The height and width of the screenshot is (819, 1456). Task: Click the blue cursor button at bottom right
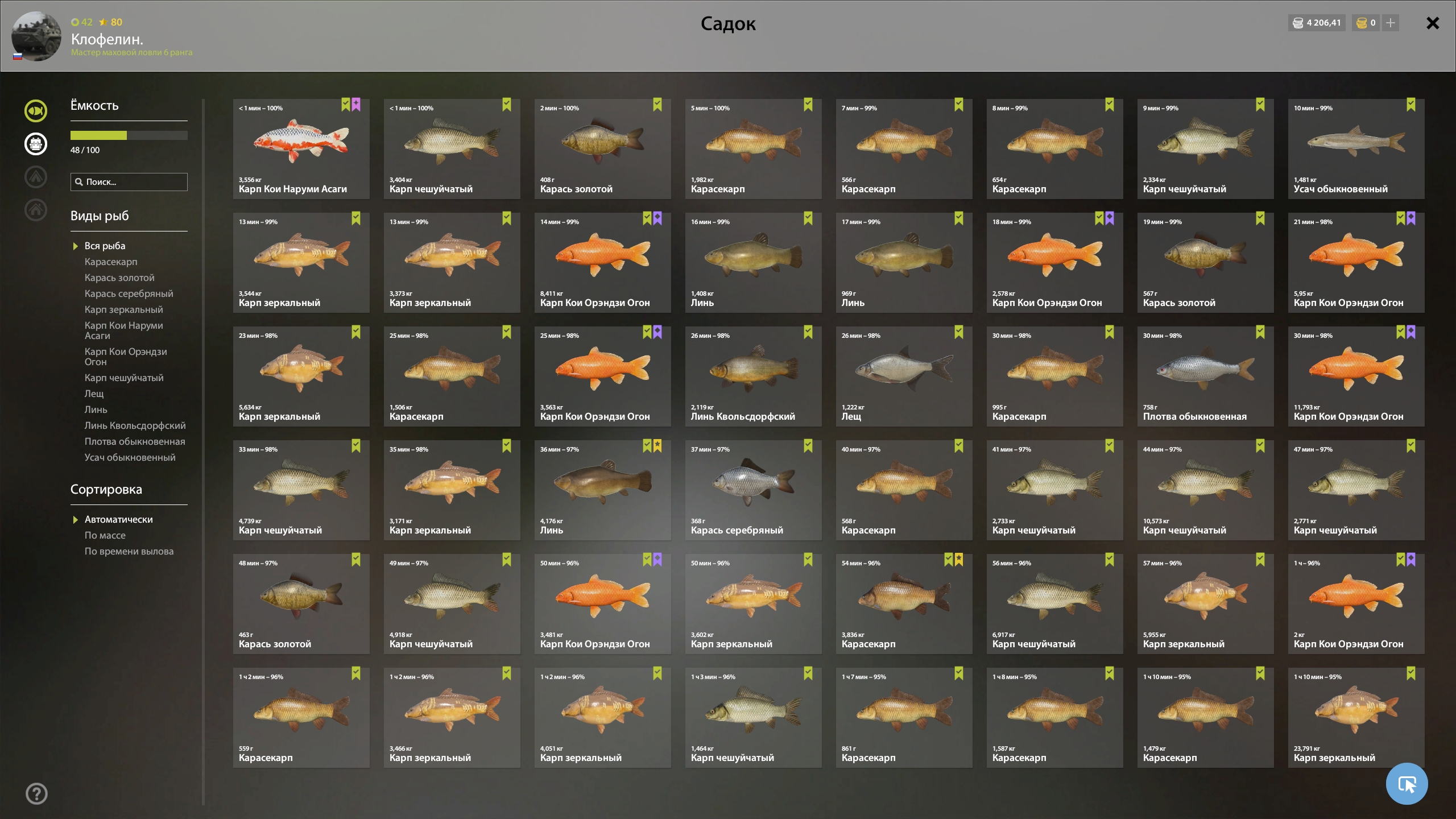coord(1407,784)
